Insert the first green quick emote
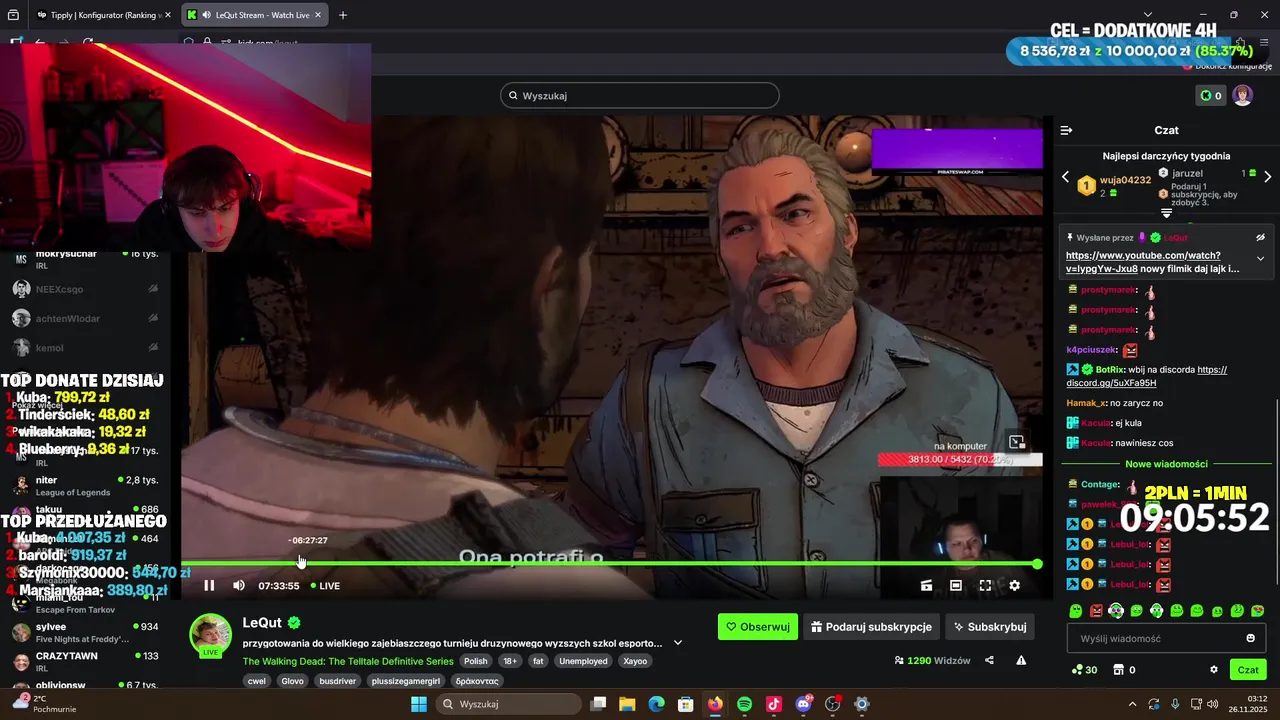 tap(1076, 611)
